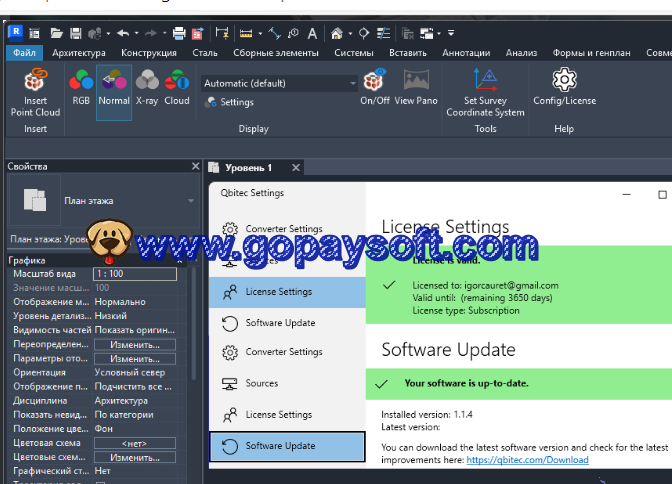Select the Section tool icon

click(363, 33)
